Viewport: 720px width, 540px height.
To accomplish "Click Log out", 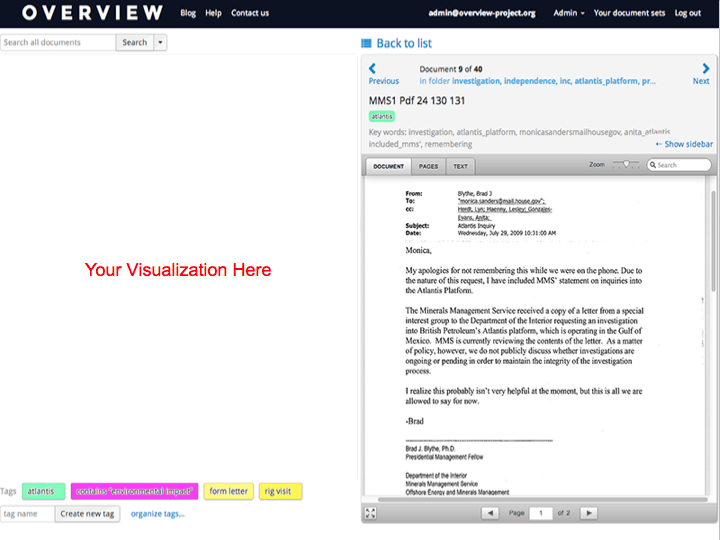I will coord(687,13).
